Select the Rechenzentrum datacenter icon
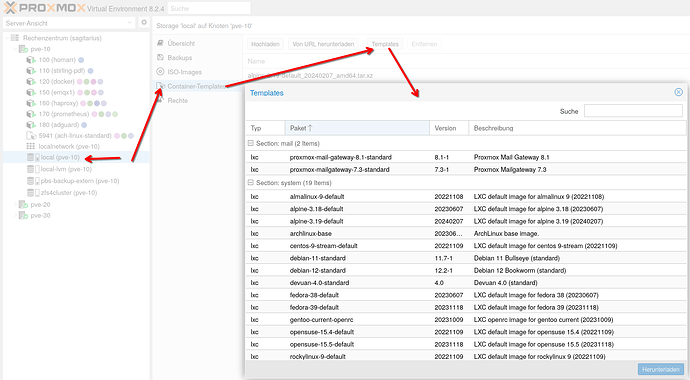The width and height of the screenshot is (690, 380). click(x=15, y=38)
